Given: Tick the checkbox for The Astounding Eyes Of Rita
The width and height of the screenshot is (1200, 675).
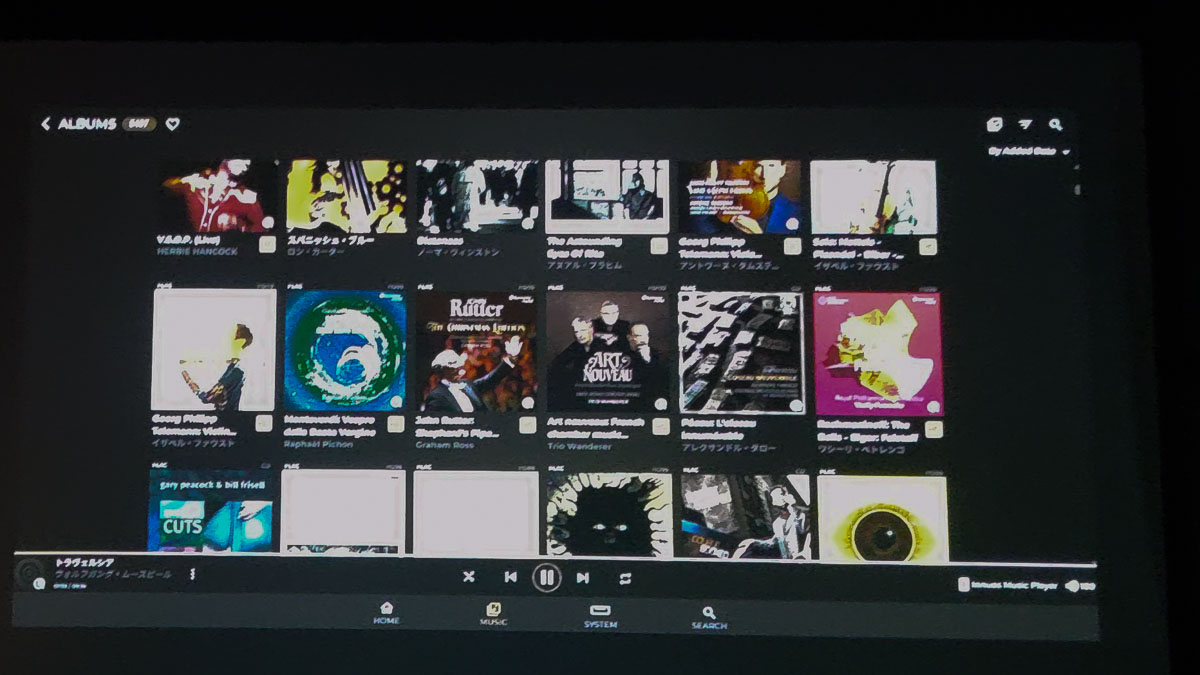Looking at the screenshot, I should pyautogui.click(x=659, y=245).
